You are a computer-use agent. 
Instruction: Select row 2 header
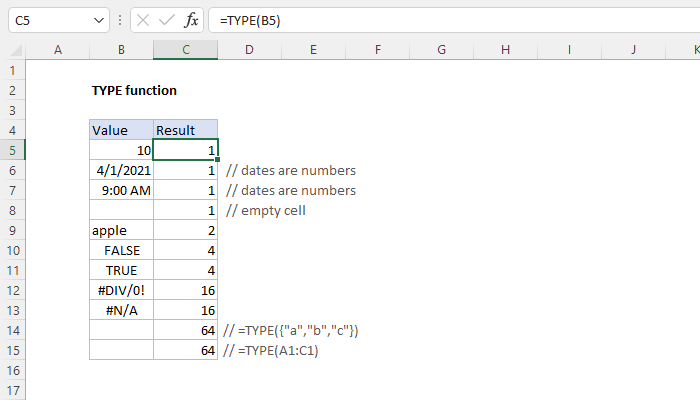(x=12, y=91)
